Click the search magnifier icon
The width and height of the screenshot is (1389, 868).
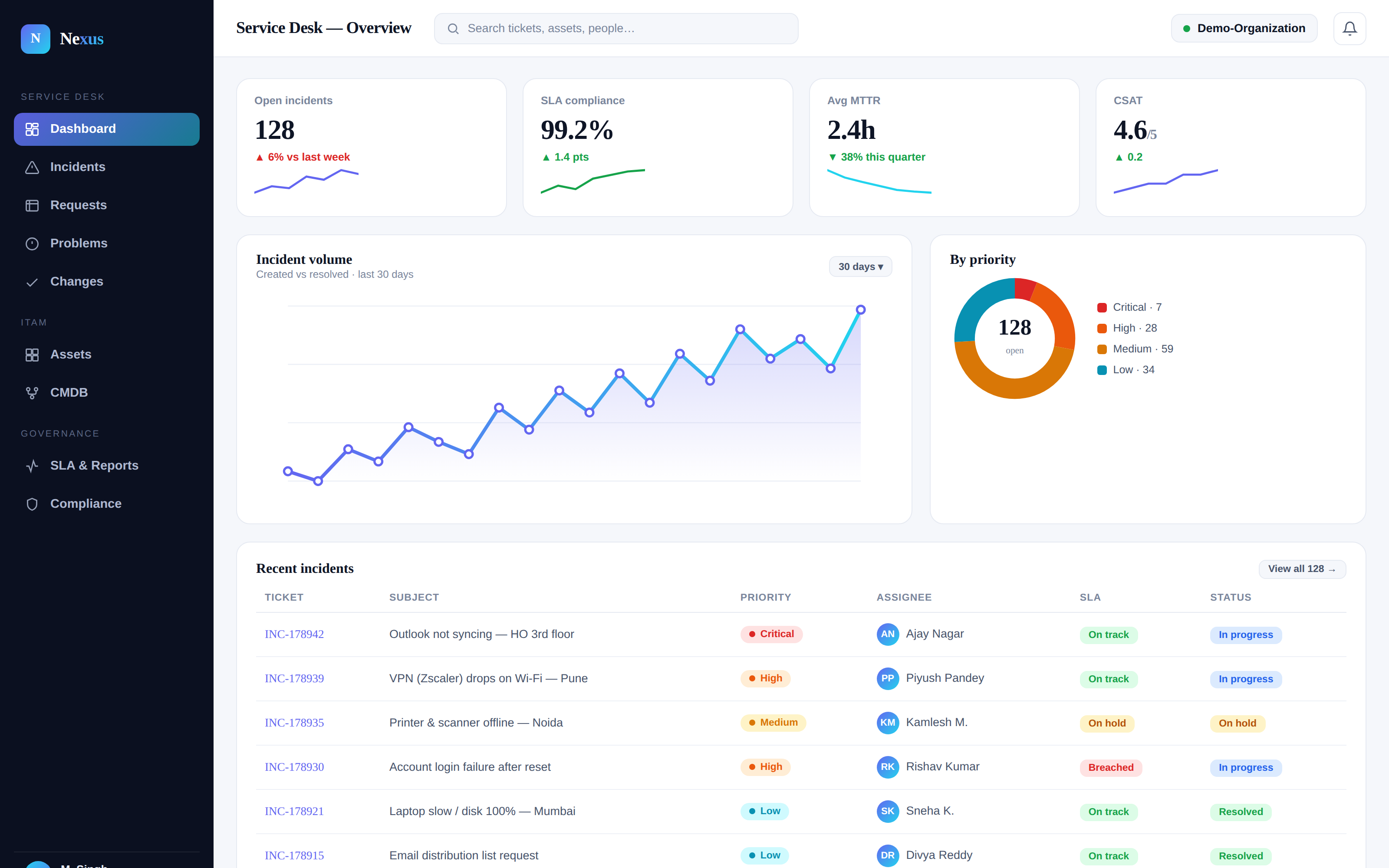(x=453, y=29)
